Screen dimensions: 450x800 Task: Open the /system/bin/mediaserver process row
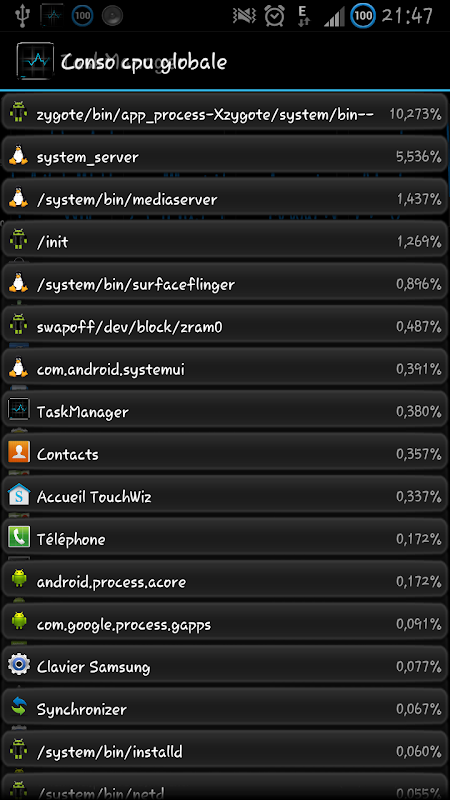[x=225, y=197]
